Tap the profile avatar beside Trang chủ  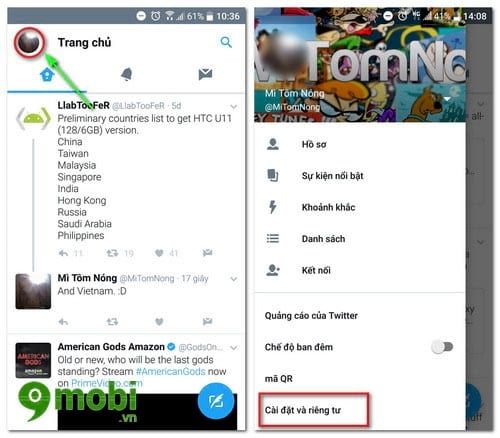[x=29, y=43]
